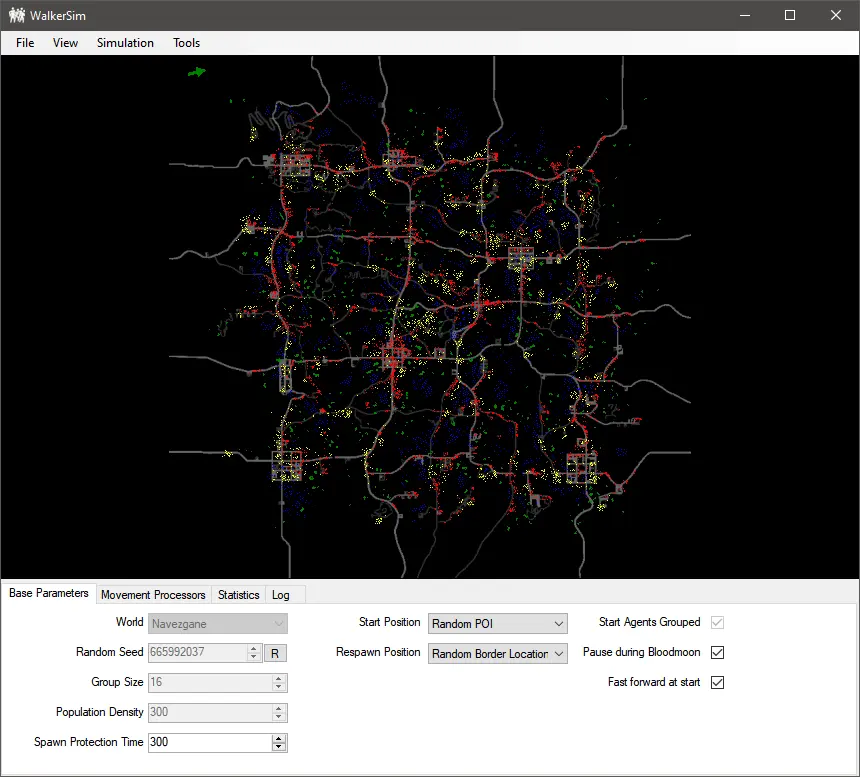Image resolution: width=860 pixels, height=777 pixels.
Task: Increase Spawn Protection Time with up arrow
Action: 279,738
